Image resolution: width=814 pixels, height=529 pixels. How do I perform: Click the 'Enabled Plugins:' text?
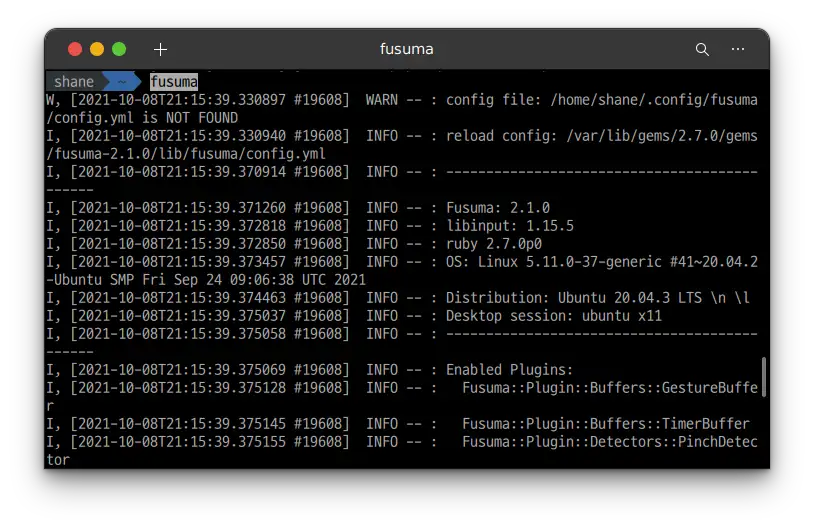(509, 370)
